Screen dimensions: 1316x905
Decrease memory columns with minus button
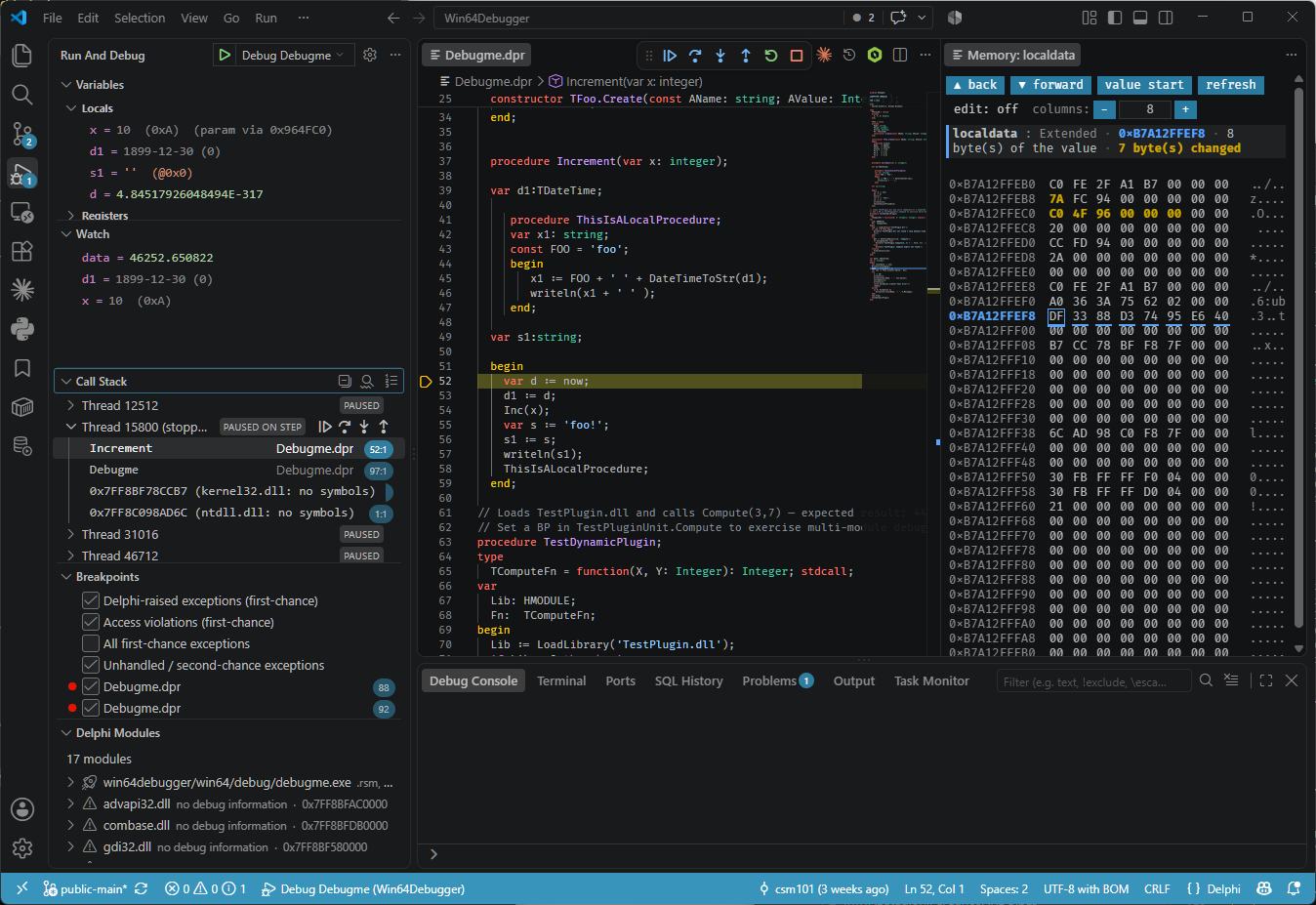click(x=1104, y=109)
